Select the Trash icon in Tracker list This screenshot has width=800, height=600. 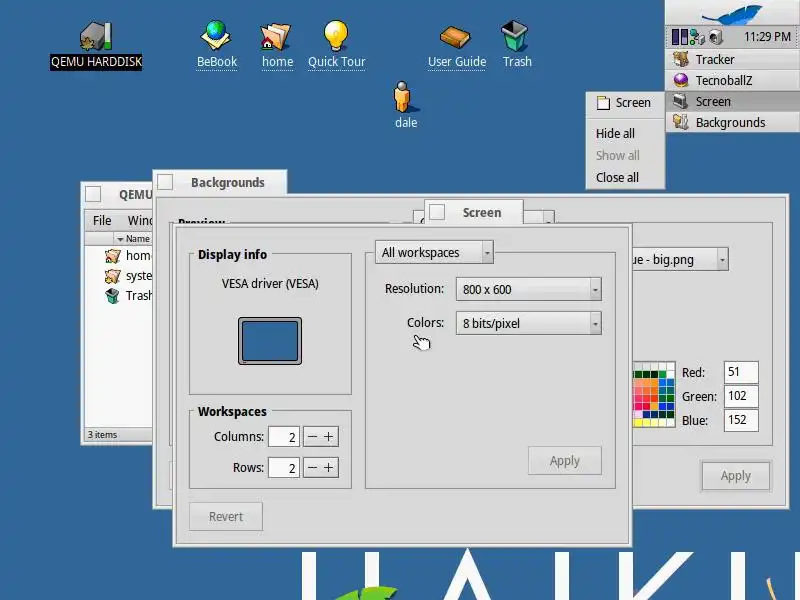pos(112,296)
